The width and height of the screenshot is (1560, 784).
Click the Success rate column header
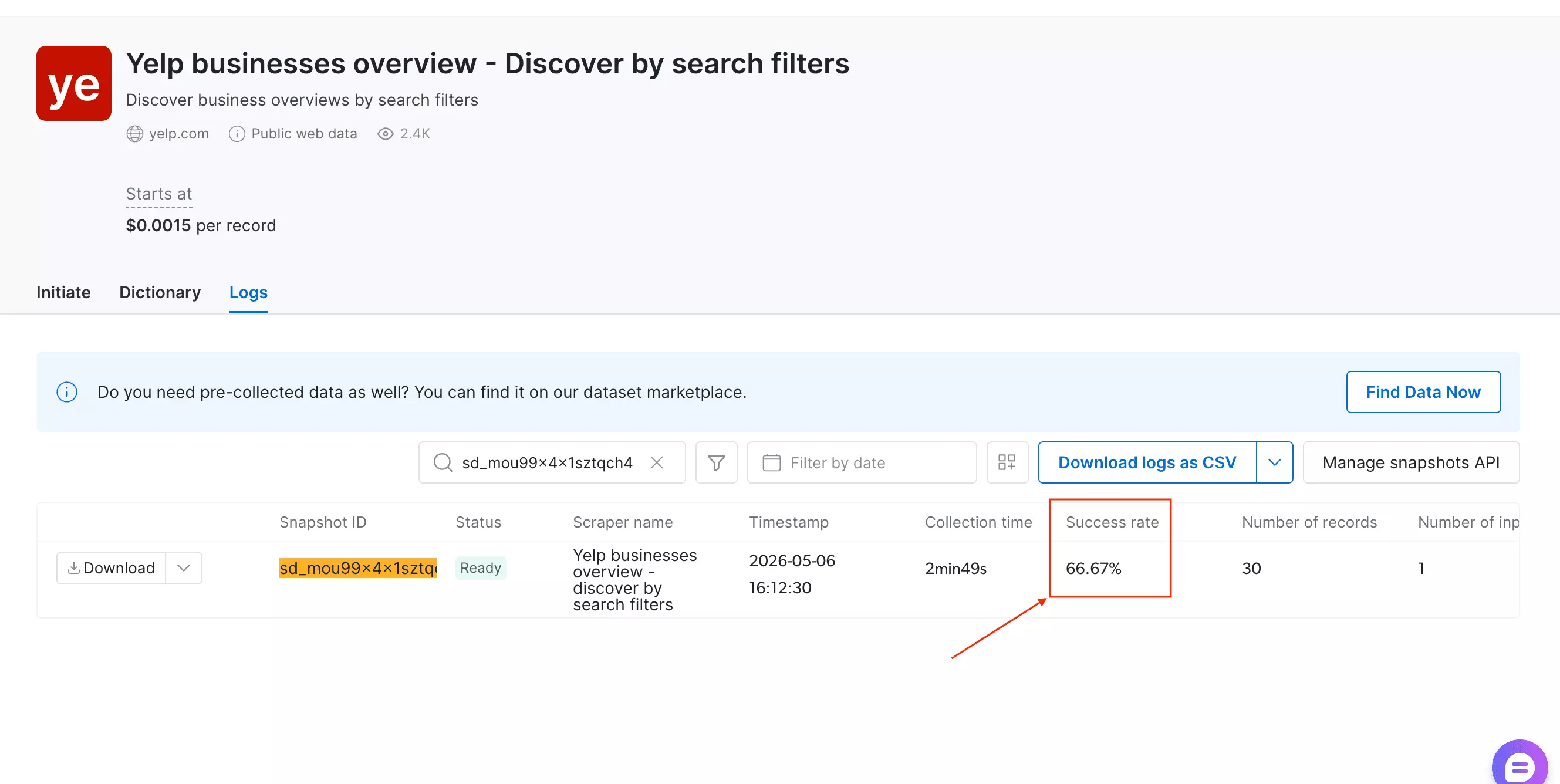click(1112, 522)
